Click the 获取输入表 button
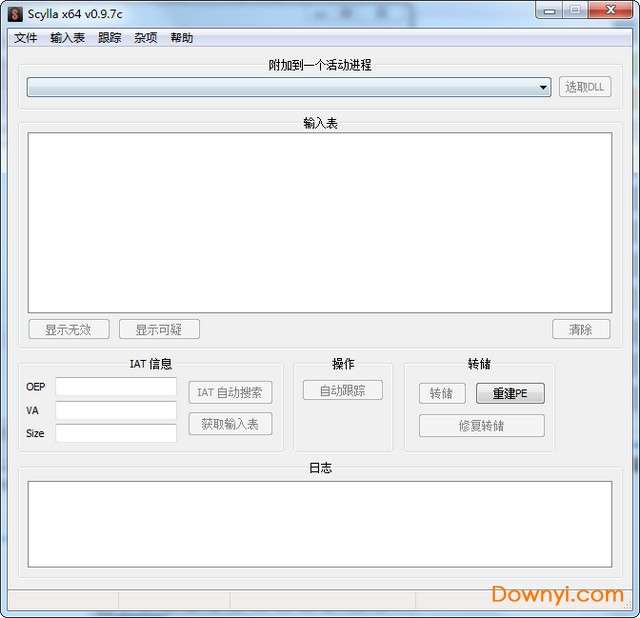640x618 pixels. coord(230,424)
